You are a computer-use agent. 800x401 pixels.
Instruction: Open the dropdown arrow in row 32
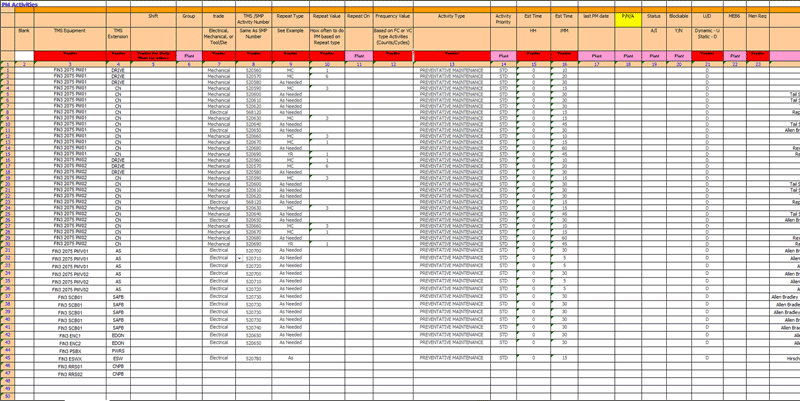238,259
